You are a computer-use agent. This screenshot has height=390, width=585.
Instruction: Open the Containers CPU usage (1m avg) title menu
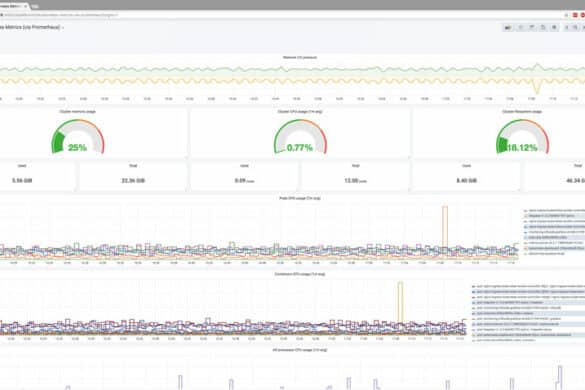pyautogui.click(x=300, y=274)
